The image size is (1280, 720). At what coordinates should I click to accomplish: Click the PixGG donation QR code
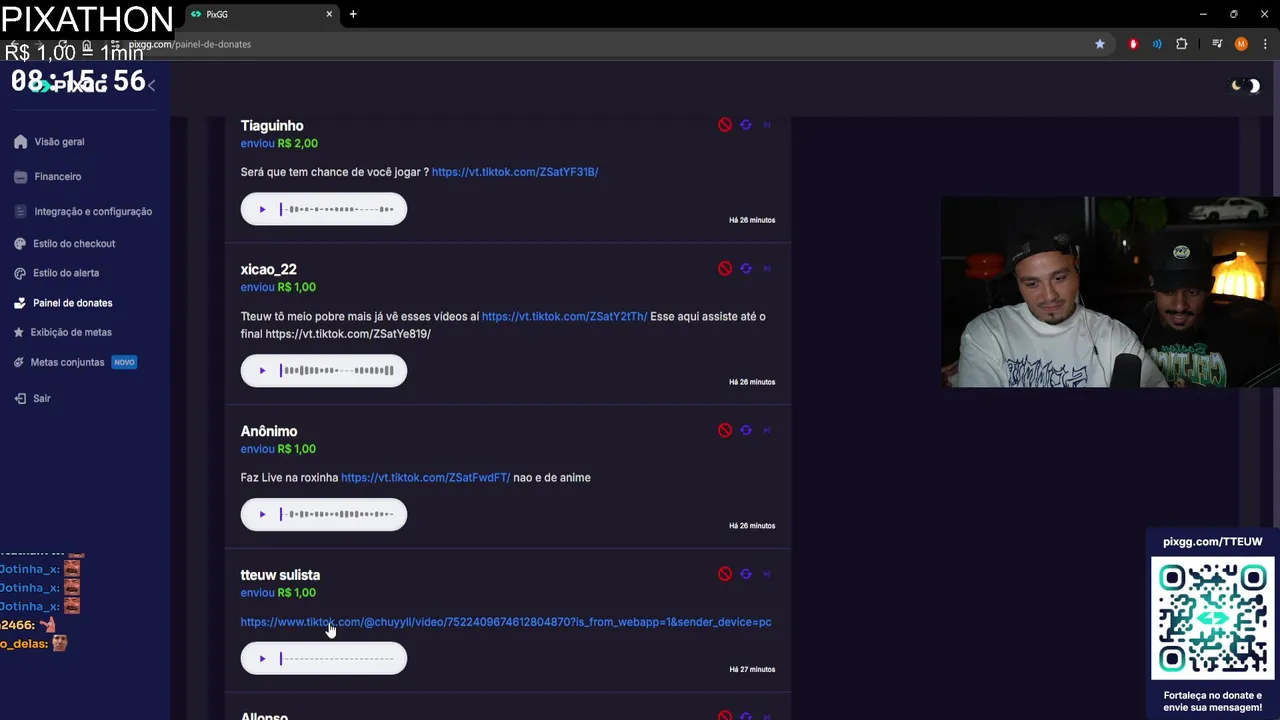coord(1213,618)
